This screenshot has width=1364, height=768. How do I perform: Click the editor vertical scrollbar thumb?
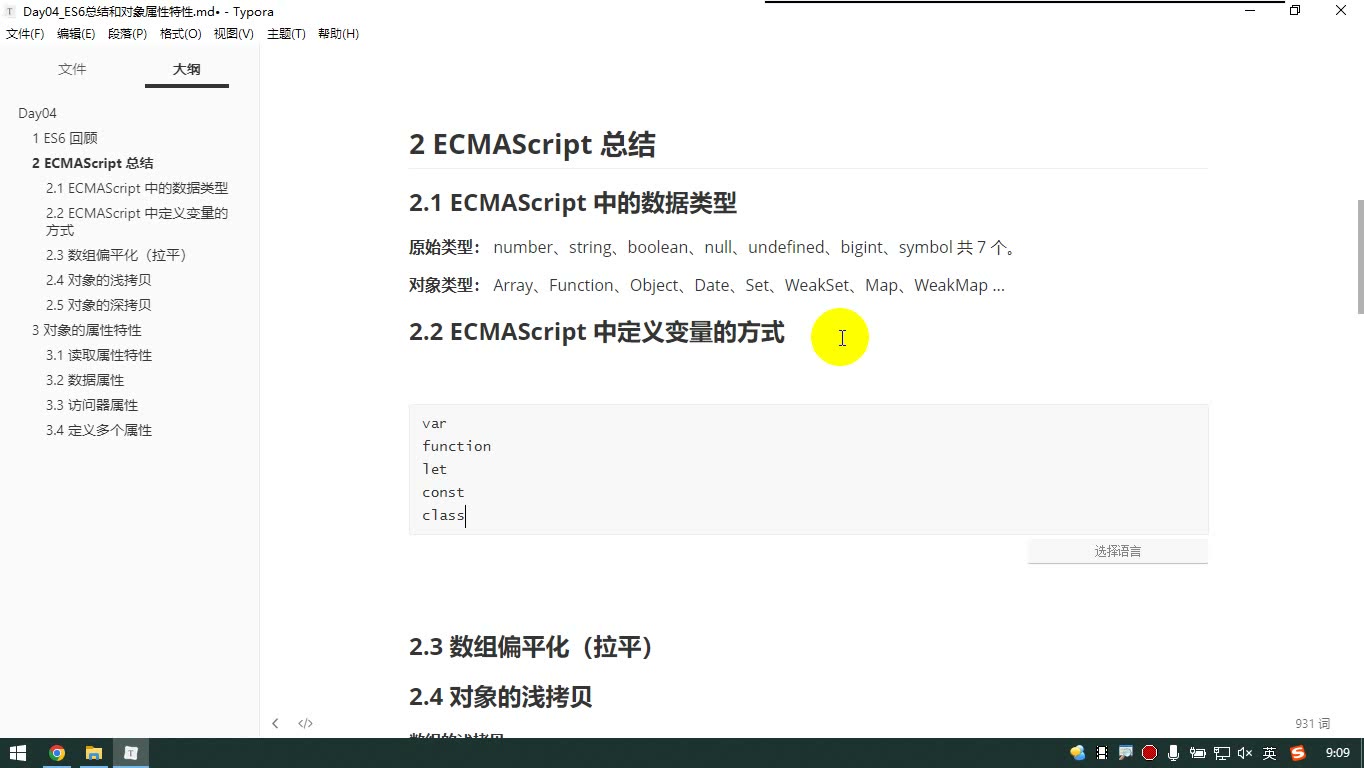pos(1359,257)
